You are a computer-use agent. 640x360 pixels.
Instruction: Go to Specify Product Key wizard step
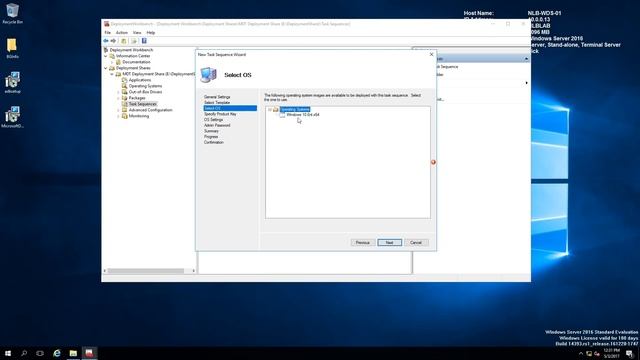tap(220, 114)
